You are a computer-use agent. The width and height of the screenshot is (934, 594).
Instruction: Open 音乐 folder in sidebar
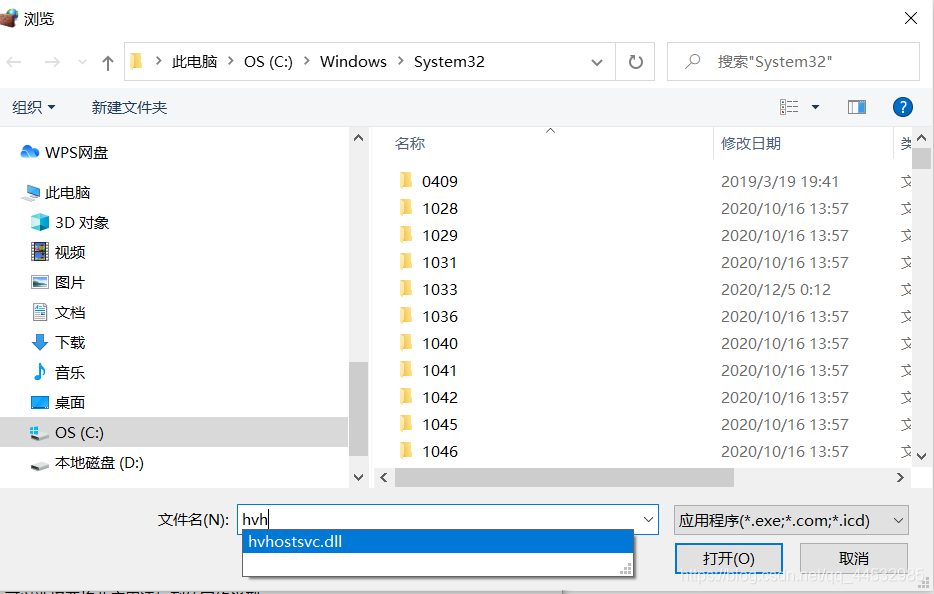click(58, 372)
